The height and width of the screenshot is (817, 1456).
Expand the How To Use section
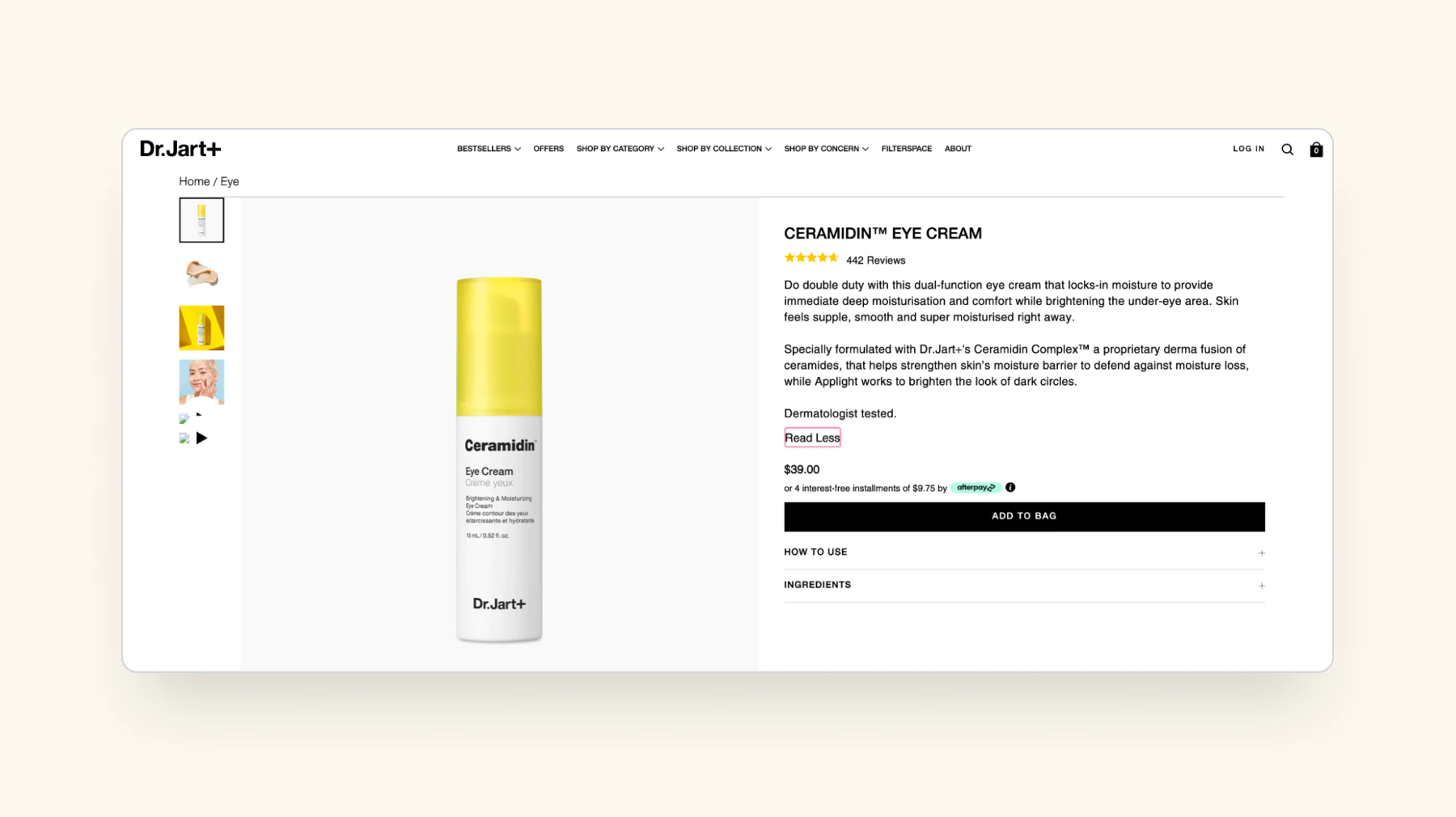pyautogui.click(x=1024, y=552)
